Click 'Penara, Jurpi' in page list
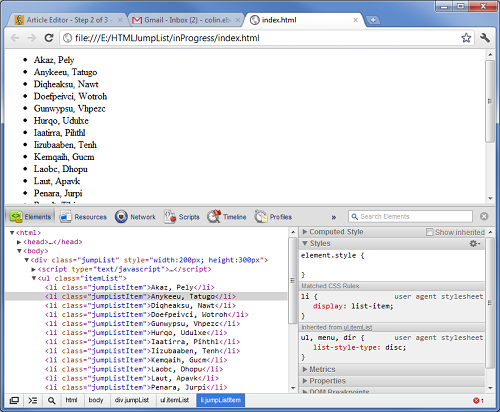The image size is (500, 412). 58,193
